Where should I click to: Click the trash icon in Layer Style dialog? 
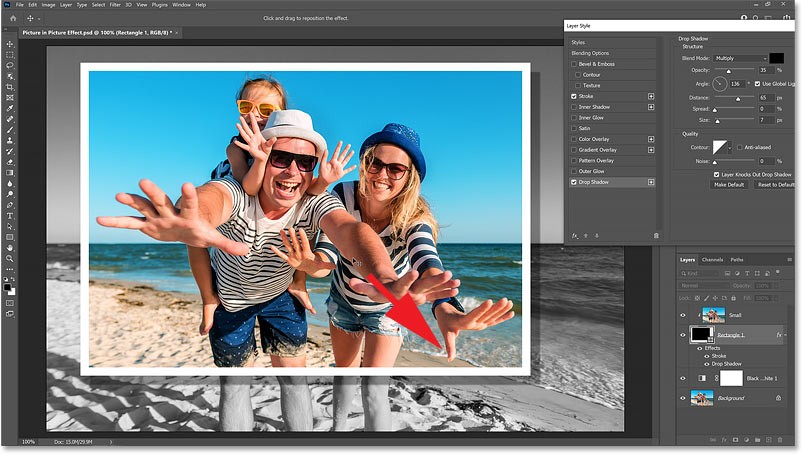tap(656, 235)
